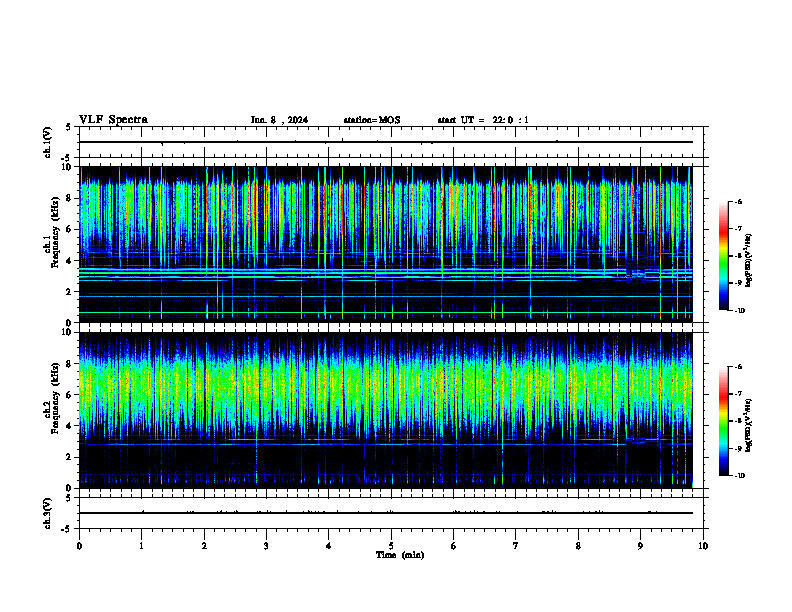
Task: Click the ch.1 spectrogram panel
Action: click(385, 244)
